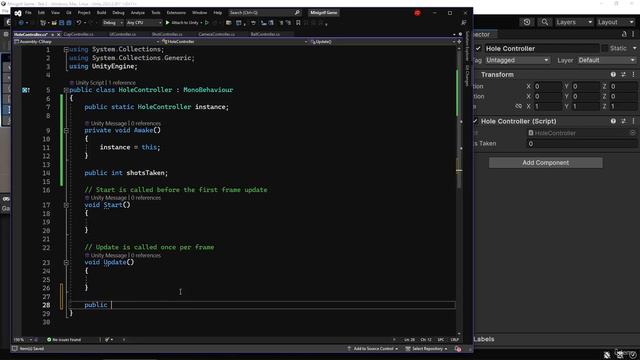The width and height of the screenshot is (640, 360).
Task: Open the Edit menu
Action: [41, 13]
